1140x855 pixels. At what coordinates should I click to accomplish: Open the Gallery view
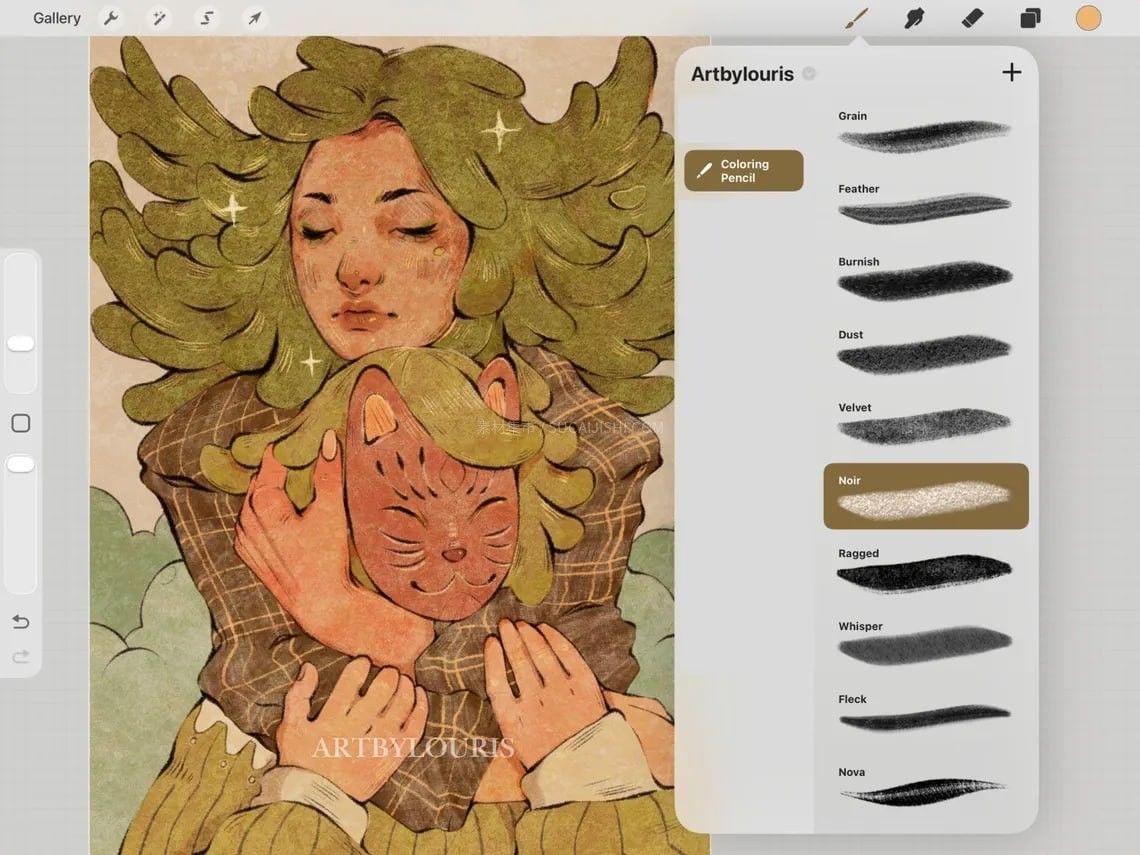pyautogui.click(x=57, y=18)
